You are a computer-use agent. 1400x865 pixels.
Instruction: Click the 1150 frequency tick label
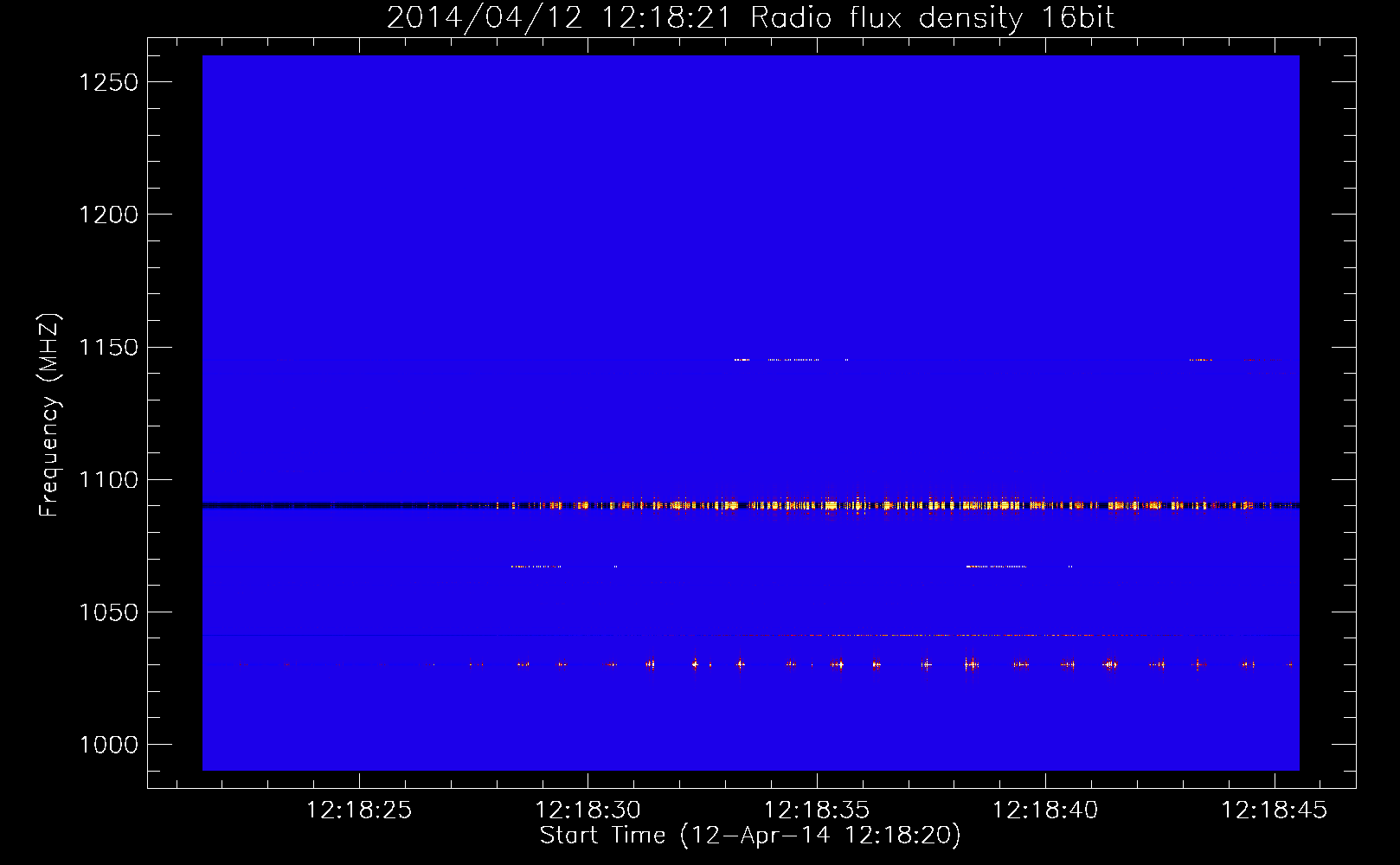(108, 348)
